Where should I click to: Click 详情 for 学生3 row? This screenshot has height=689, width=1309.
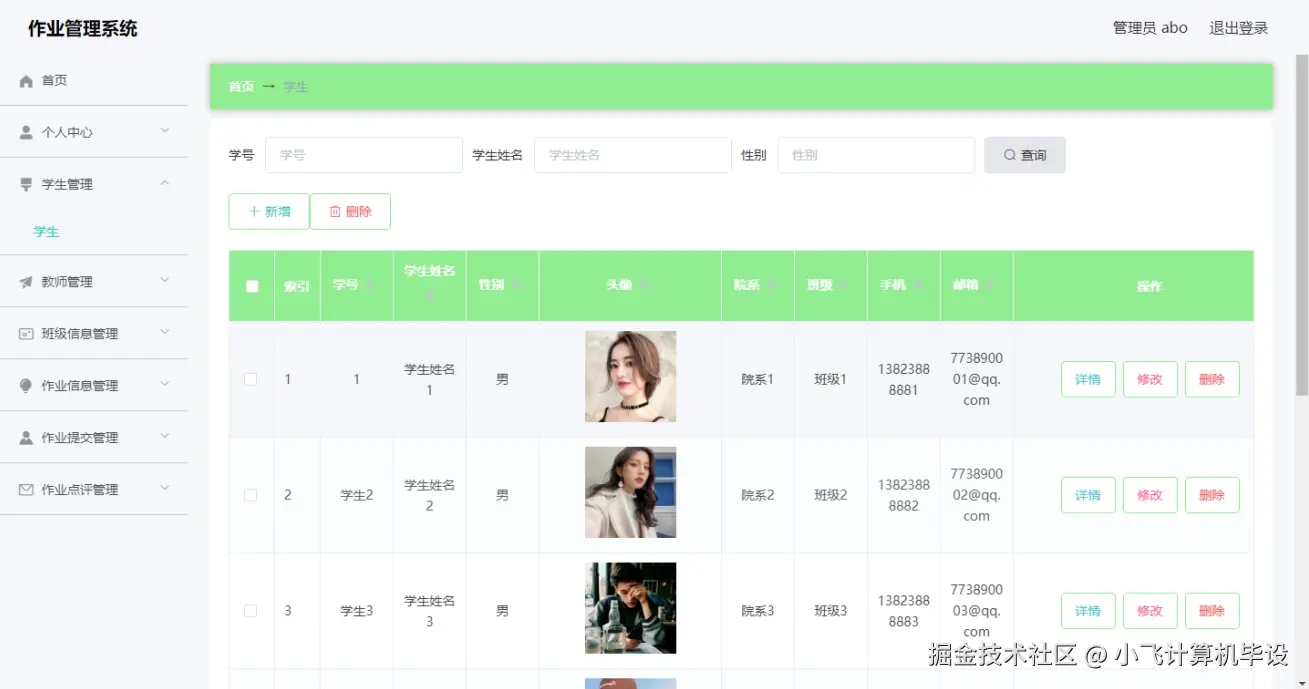click(1088, 611)
